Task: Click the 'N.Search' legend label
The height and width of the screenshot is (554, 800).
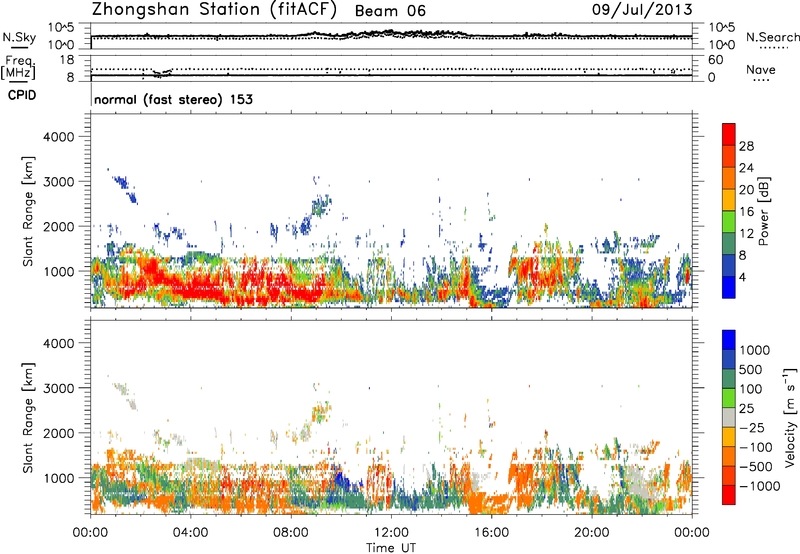Action: coord(773,37)
